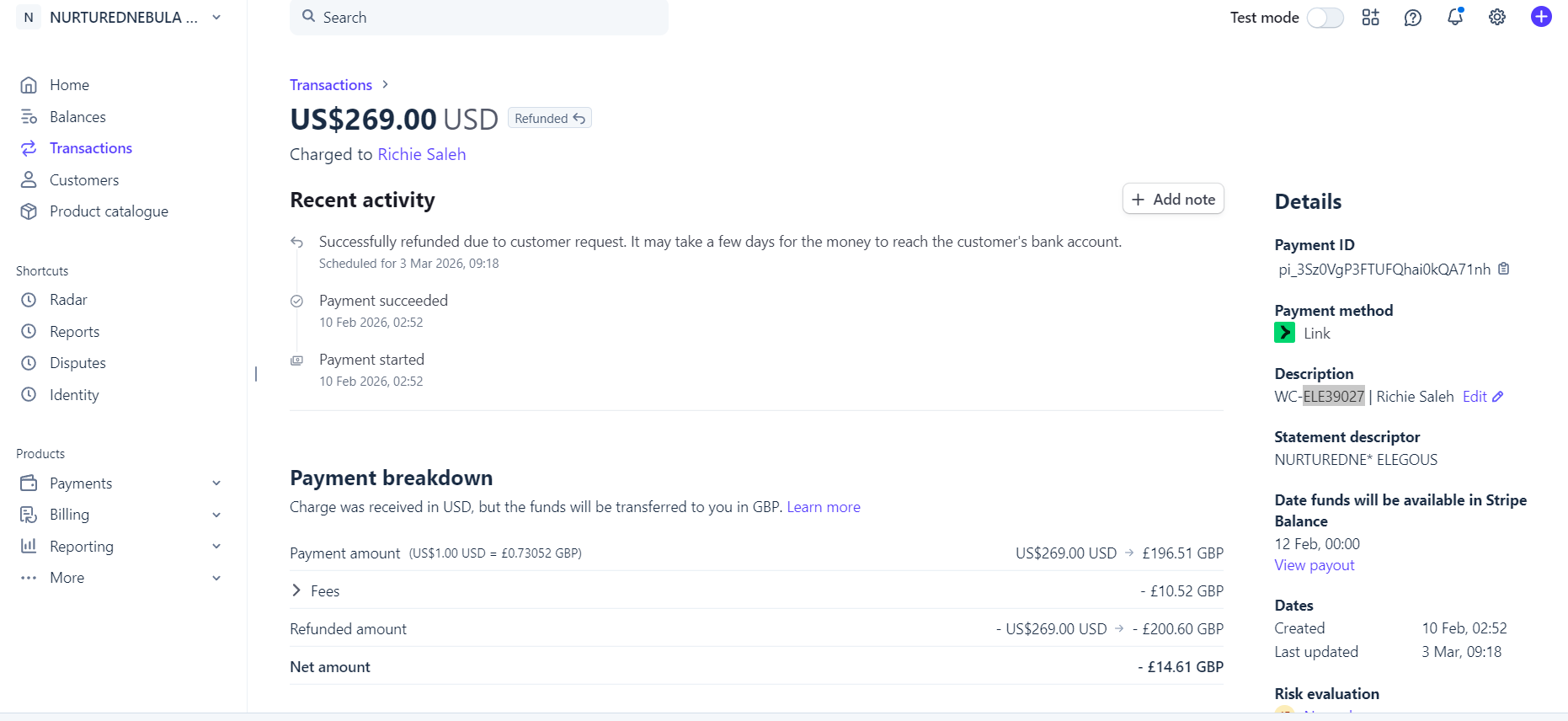
Task: Open the notifications bell icon
Action: point(1455,17)
